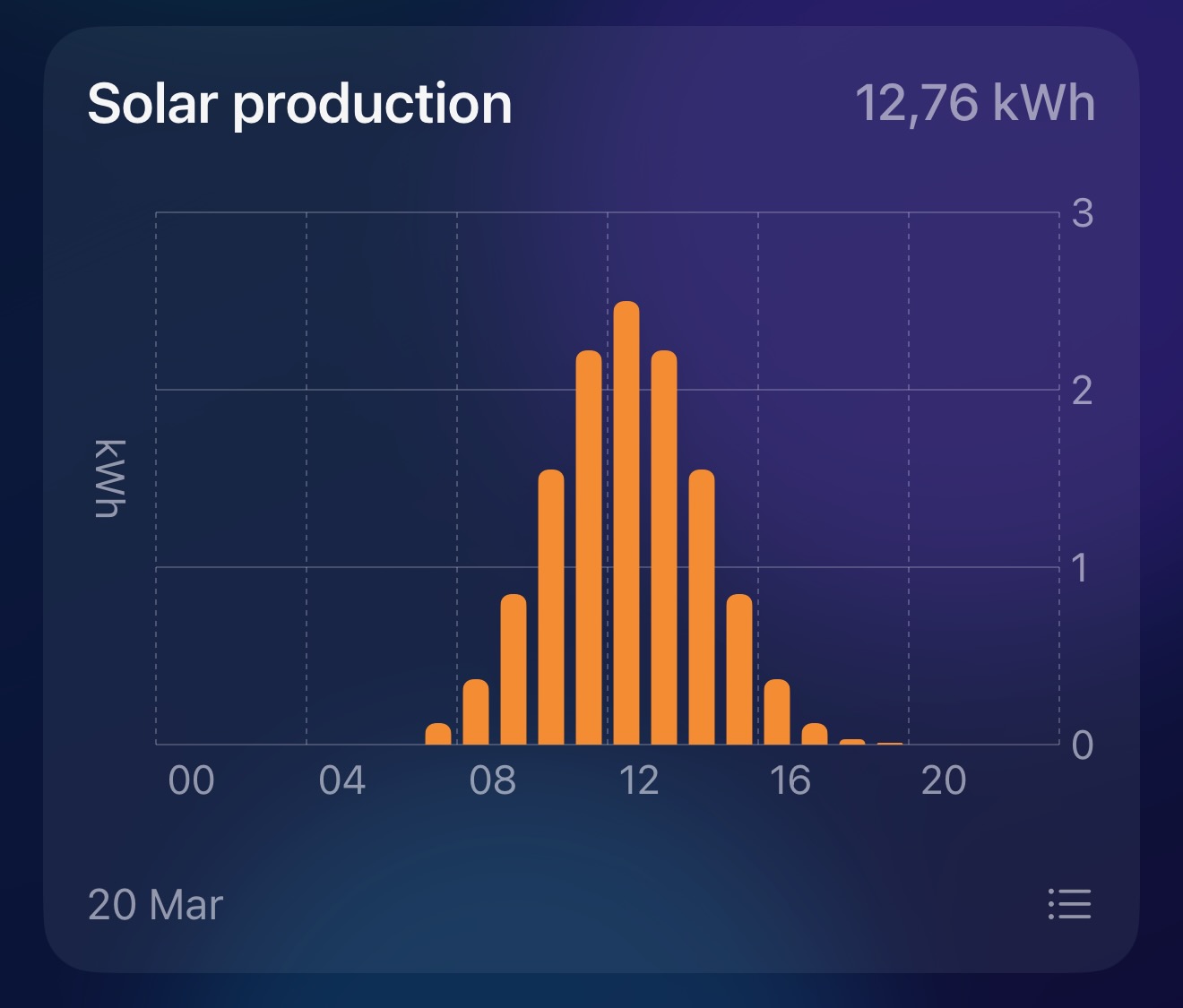Click the 20 hour label
The width and height of the screenshot is (1183, 1008).
coord(942,780)
